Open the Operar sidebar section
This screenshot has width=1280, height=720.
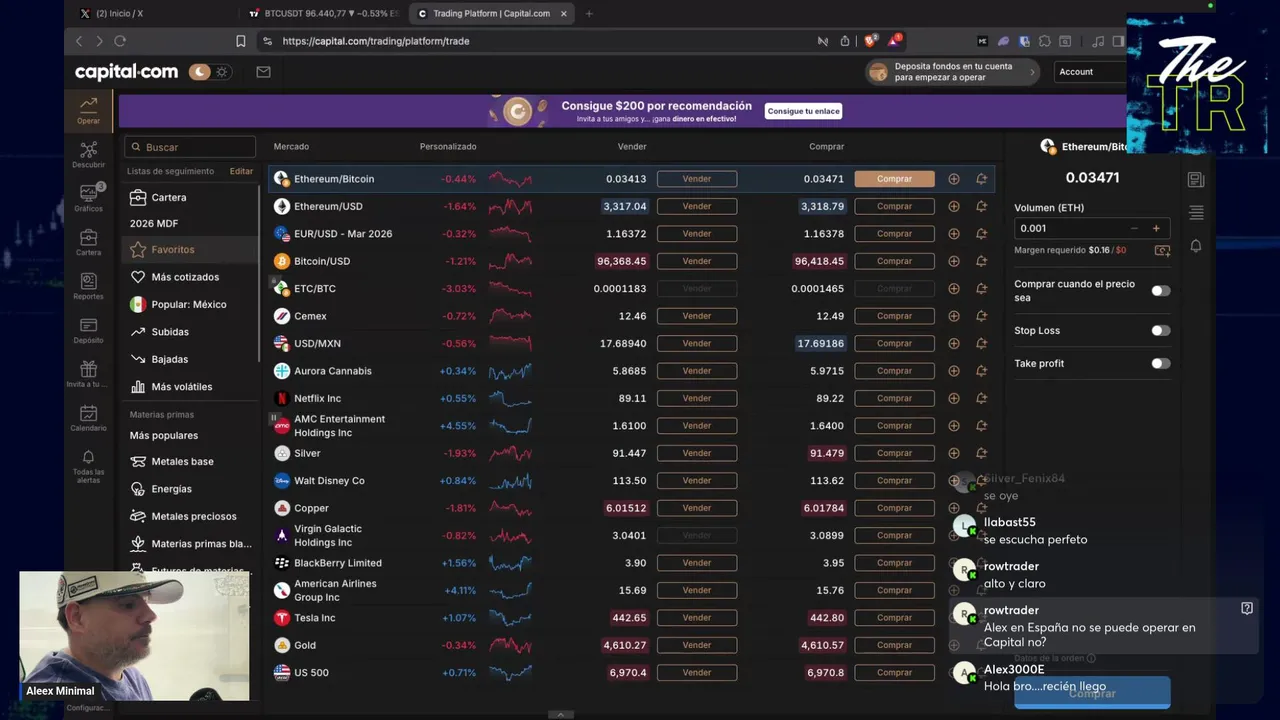tap(88, 109)
